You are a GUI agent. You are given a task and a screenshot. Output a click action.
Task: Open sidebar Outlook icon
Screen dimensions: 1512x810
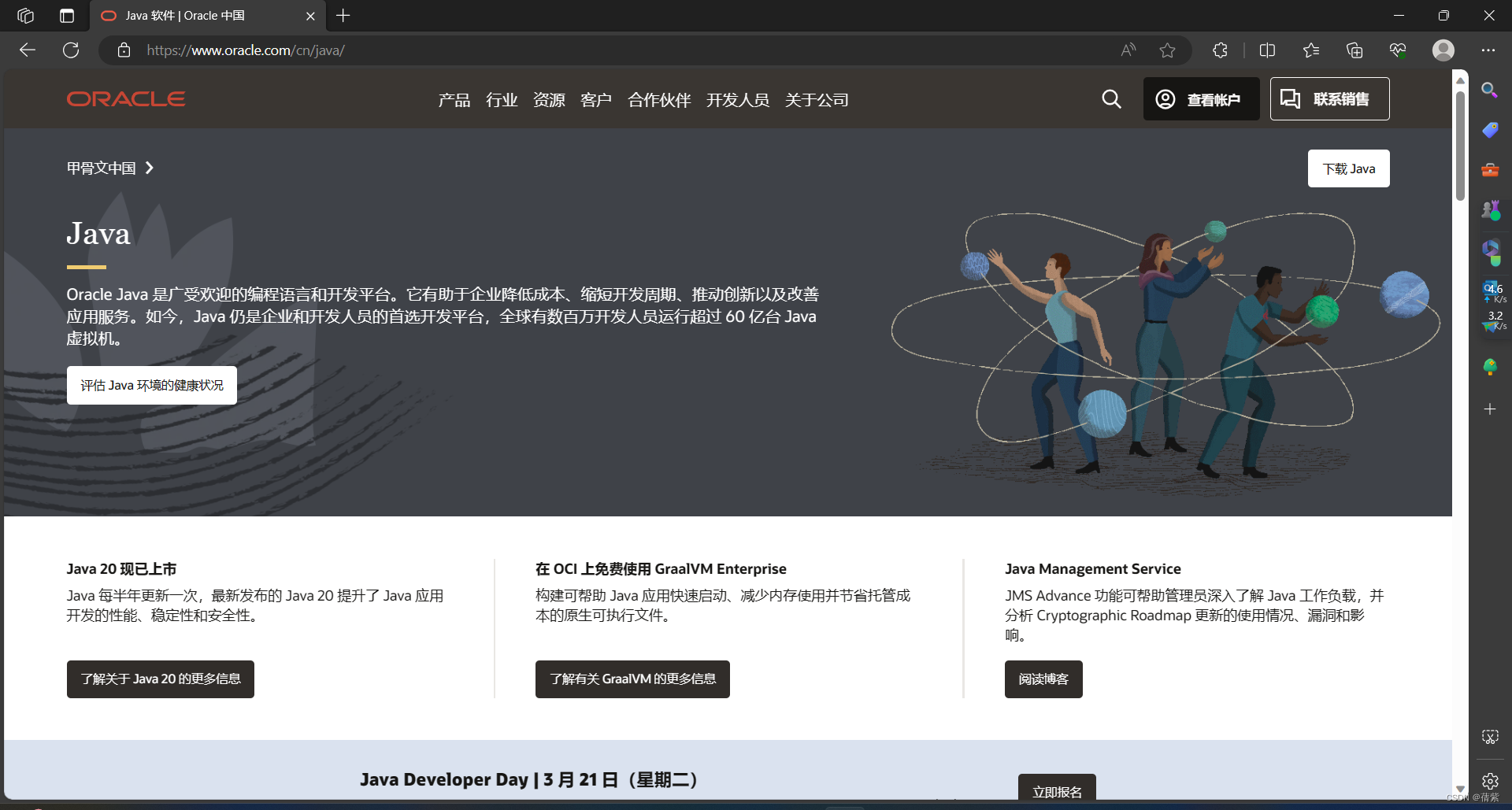(1491, 290)
